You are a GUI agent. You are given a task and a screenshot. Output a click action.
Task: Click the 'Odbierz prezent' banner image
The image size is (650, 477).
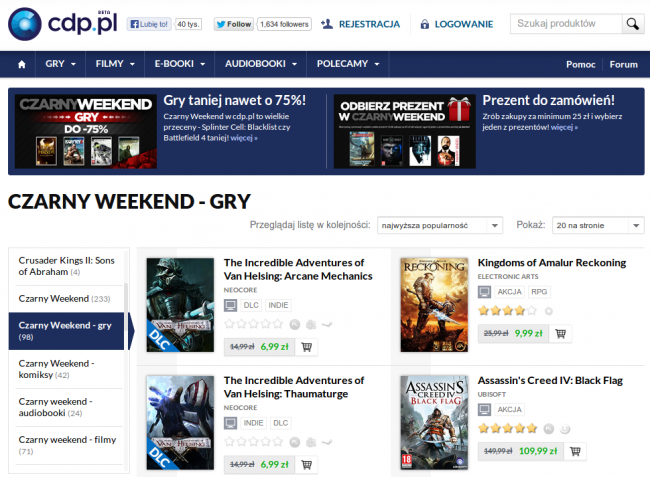(x=405, y=131)
